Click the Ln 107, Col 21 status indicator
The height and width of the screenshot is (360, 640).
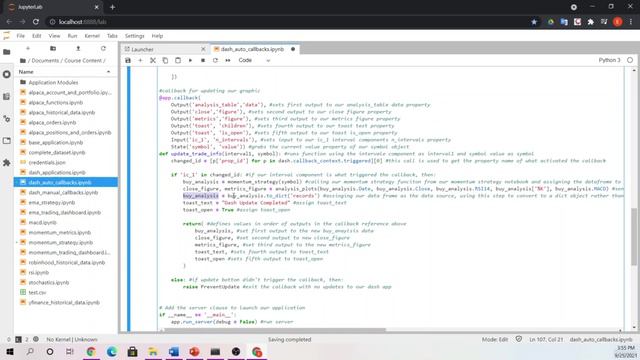coord(546,340)
